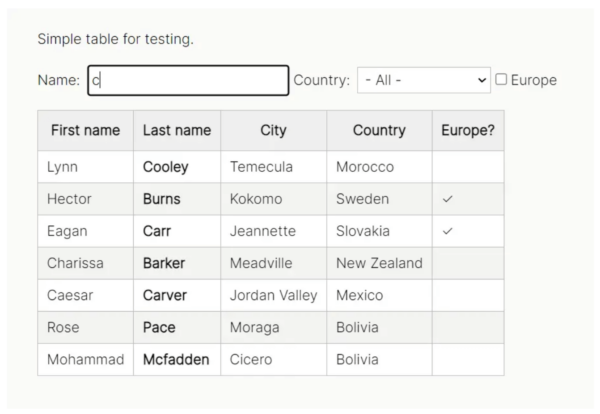Click the Pace last name cell
Screen dimensions: 600x414
tap(177, 328)
